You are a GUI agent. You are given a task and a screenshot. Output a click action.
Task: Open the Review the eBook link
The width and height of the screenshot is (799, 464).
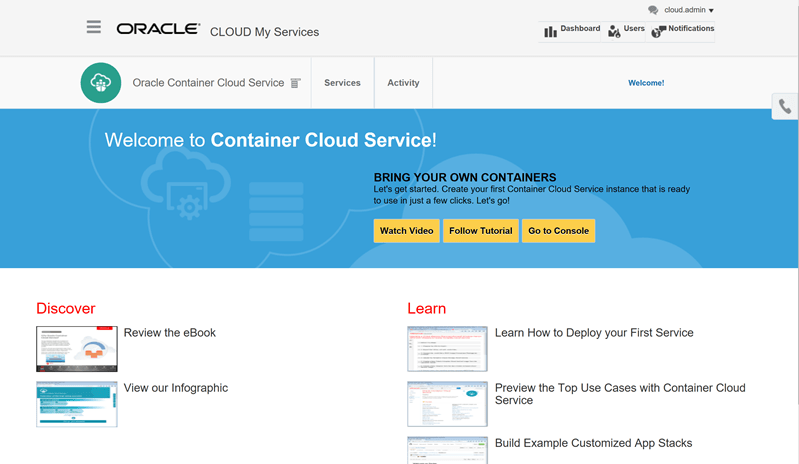pyautogui.click(x=169, y=333)
